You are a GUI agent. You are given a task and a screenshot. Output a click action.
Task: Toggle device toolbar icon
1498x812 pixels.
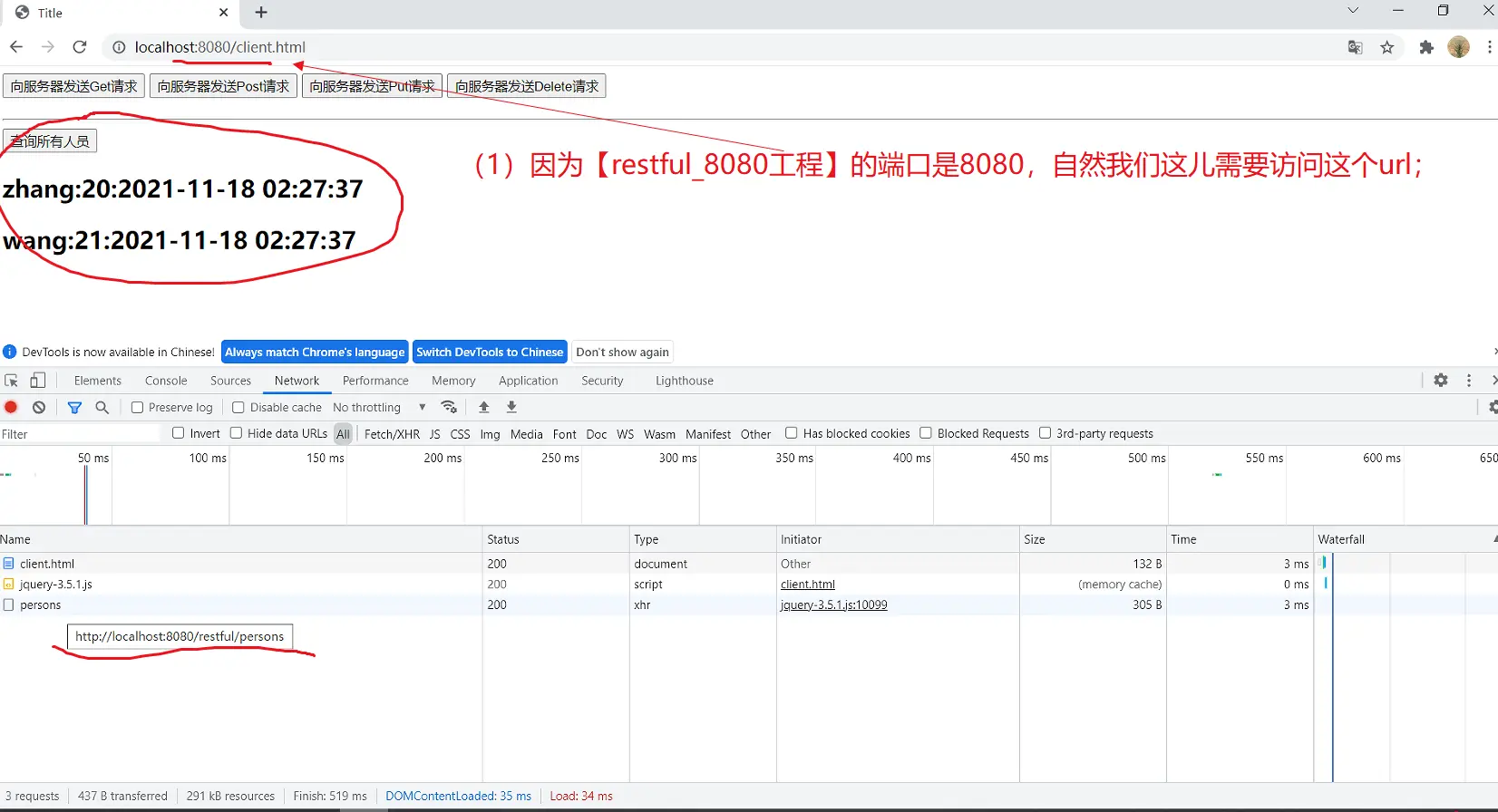[x=38, y=381]
